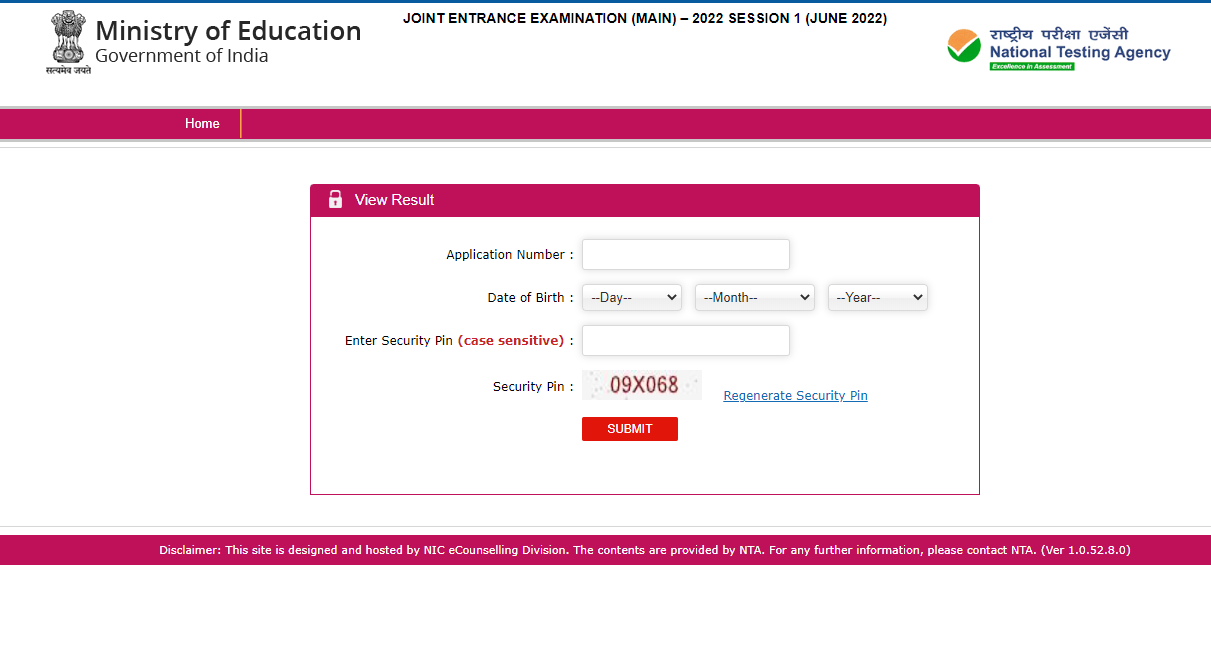The height and width of the screenshot is (651, 1211).
Task: Click the Government of India emblem
Action: 68,41
